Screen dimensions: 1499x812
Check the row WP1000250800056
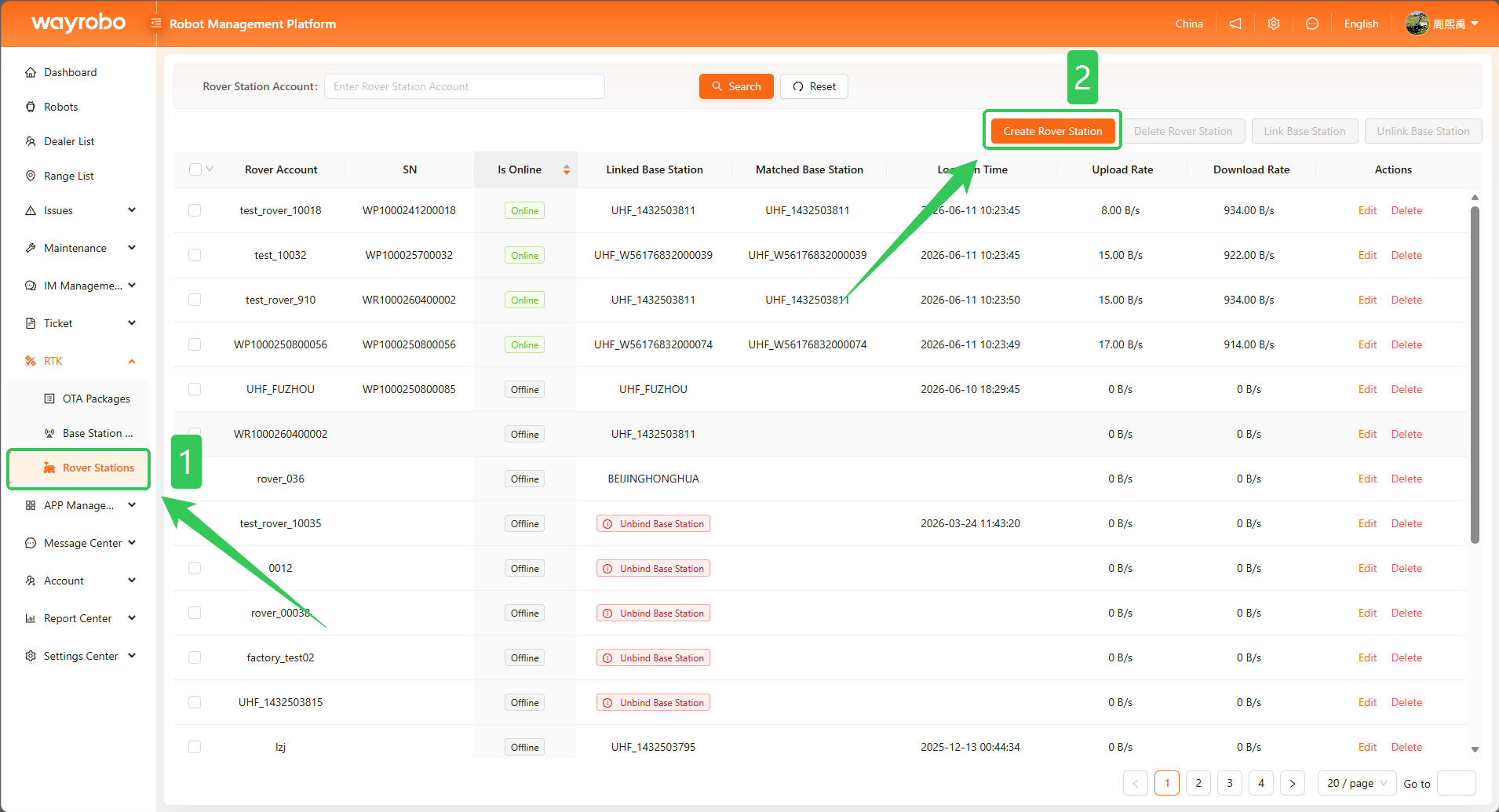click(x=195, y=344)
